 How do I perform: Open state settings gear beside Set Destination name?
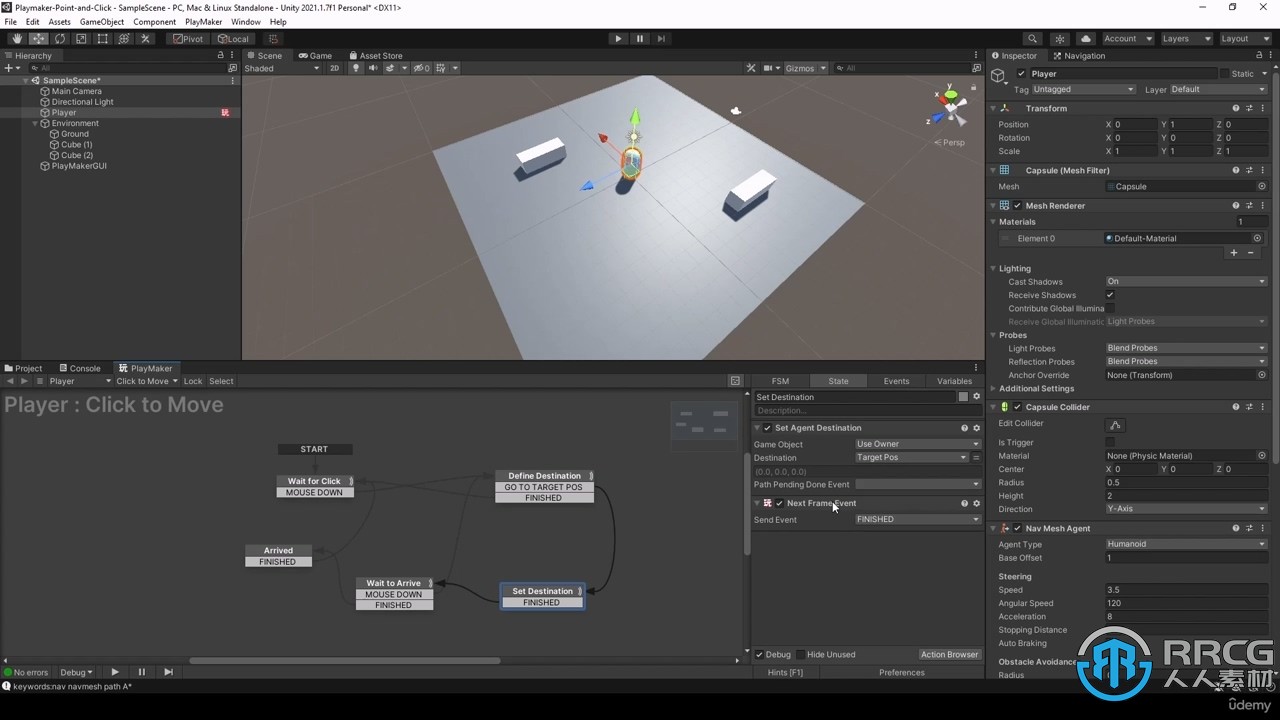pyautogui.click(x=977, y=397)
